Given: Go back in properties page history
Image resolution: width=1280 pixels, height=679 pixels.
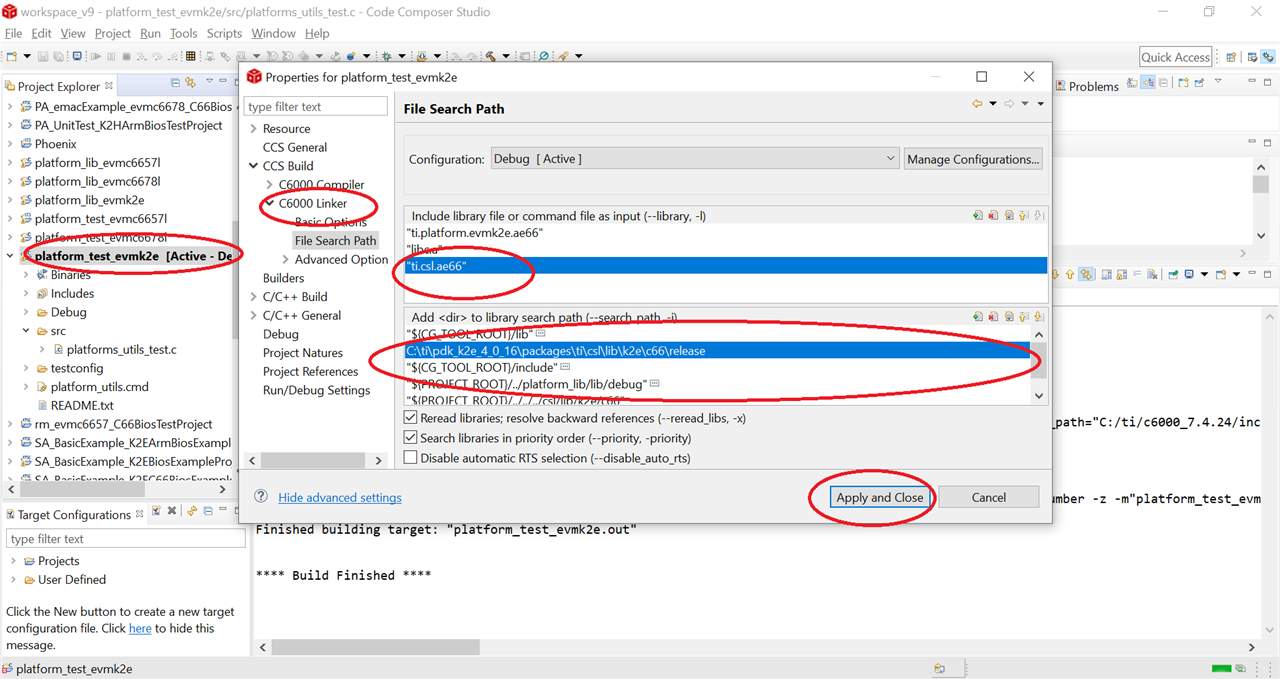Looking at the screenshot, I should click(977, 104).
